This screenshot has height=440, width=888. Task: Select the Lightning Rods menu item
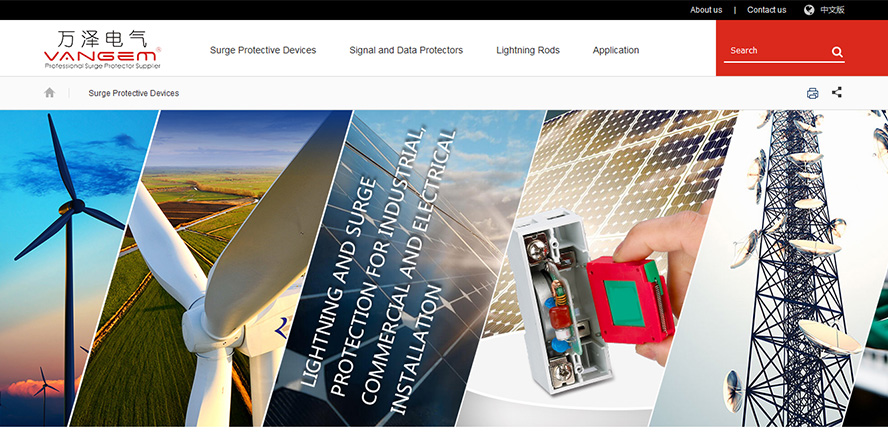(528, 50)
